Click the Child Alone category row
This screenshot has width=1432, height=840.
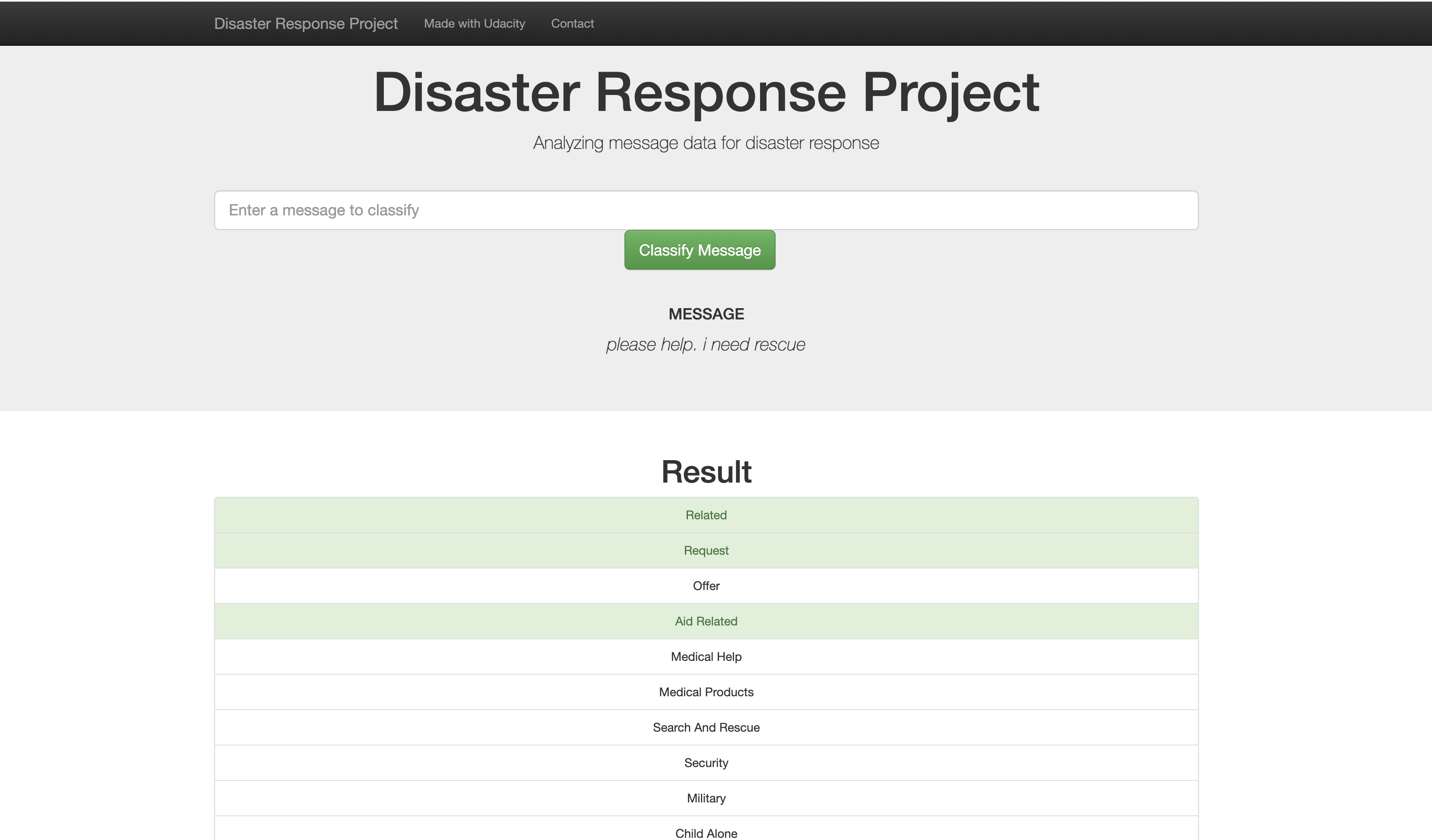click(x=706, y=833)
